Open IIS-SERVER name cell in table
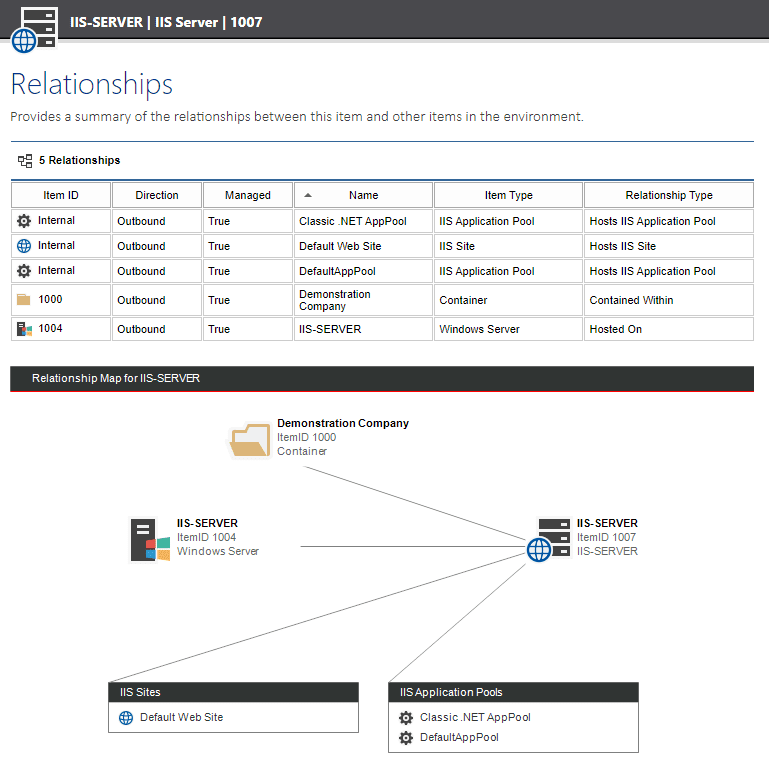This screenshot has height=772, width=769. 363,329
